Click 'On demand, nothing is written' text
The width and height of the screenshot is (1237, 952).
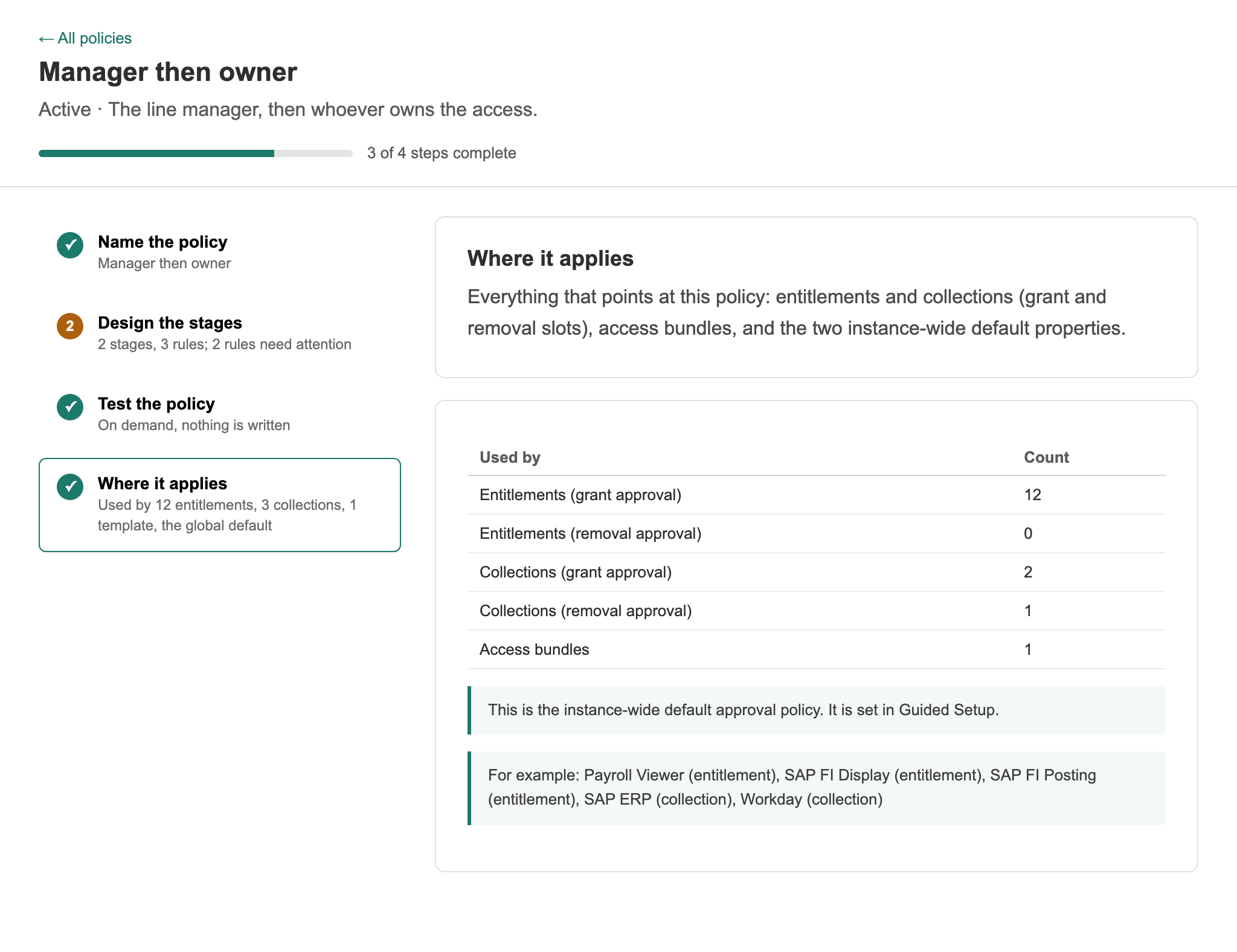[x=194, y=425]
